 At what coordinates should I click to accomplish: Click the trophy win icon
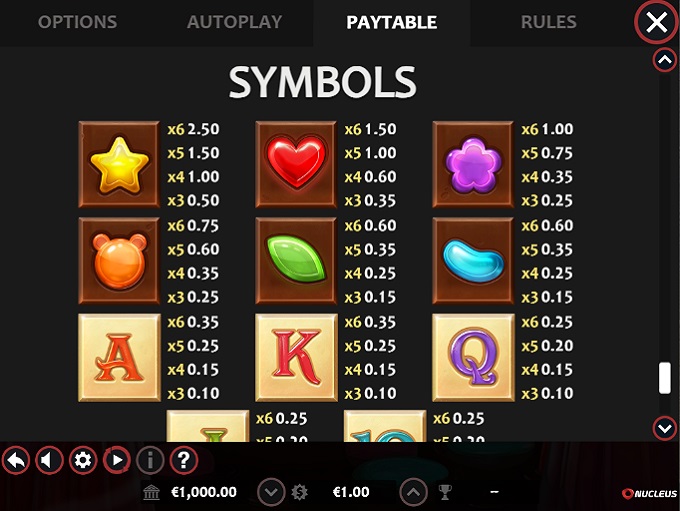pyautogui.click(x=445, y=492)
